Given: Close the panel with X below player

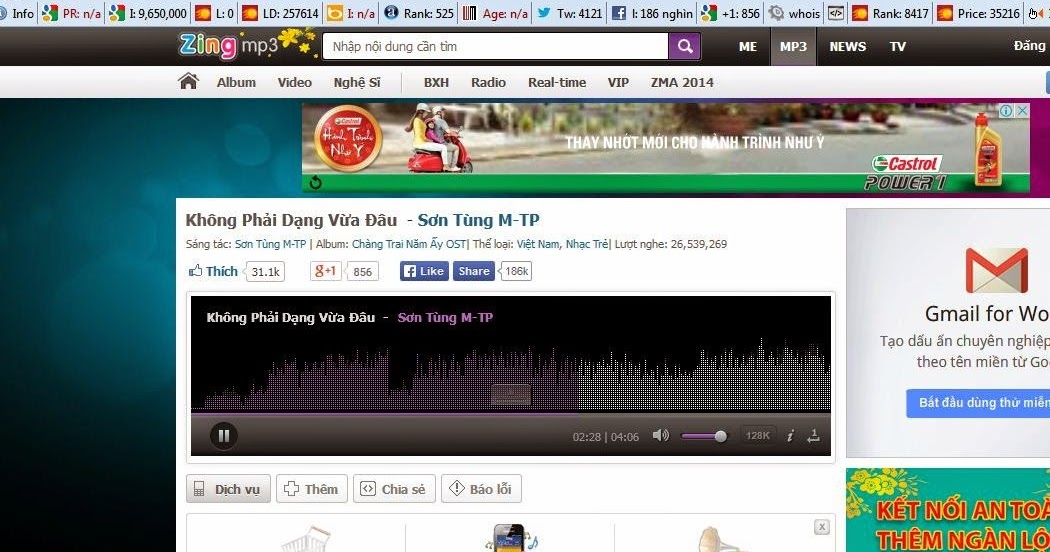Looking at the screenshot, I should pyautogui.click(x=822, y=527).
